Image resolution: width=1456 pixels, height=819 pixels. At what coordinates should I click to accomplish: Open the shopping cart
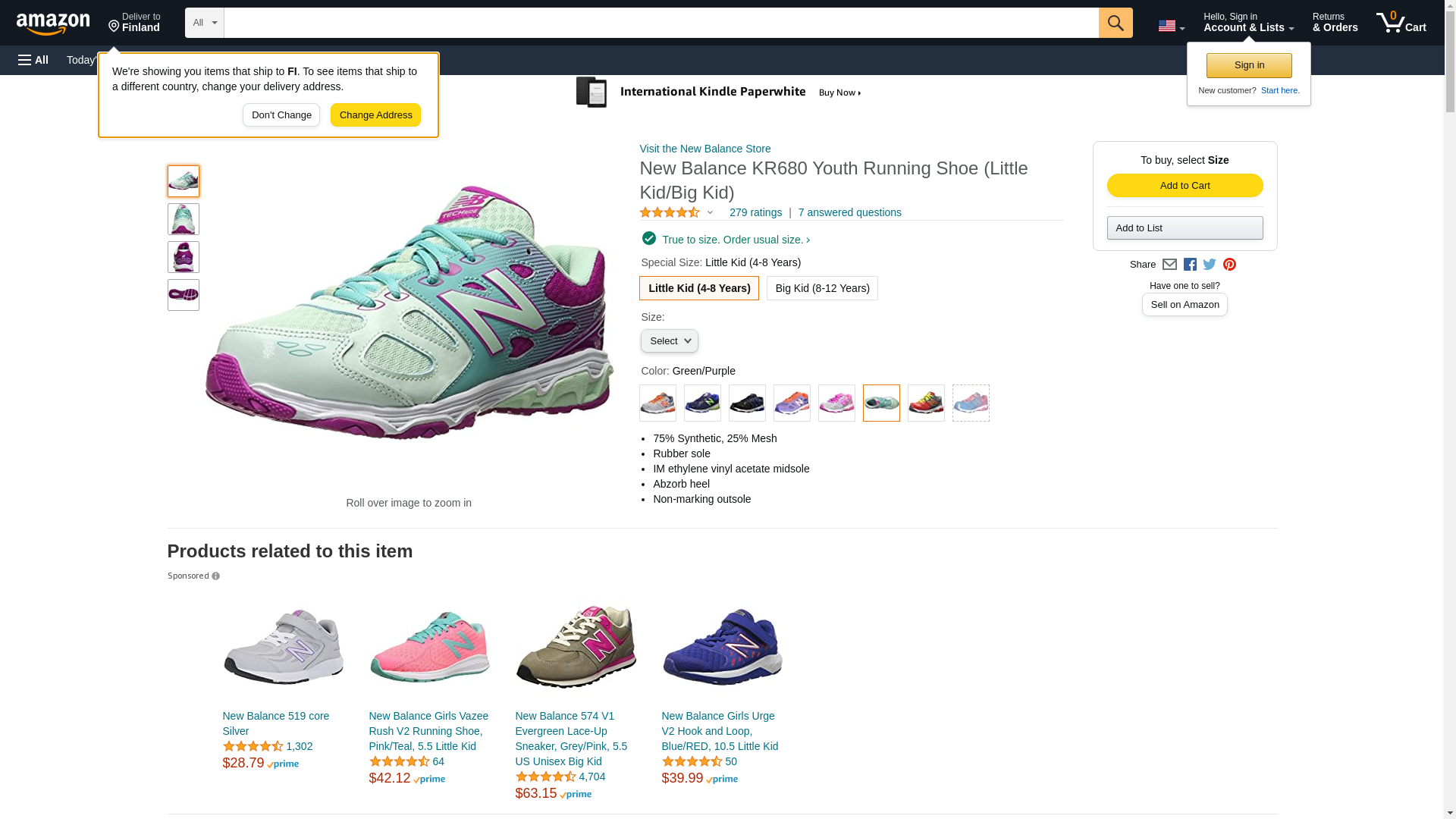tap(1401, 23)
